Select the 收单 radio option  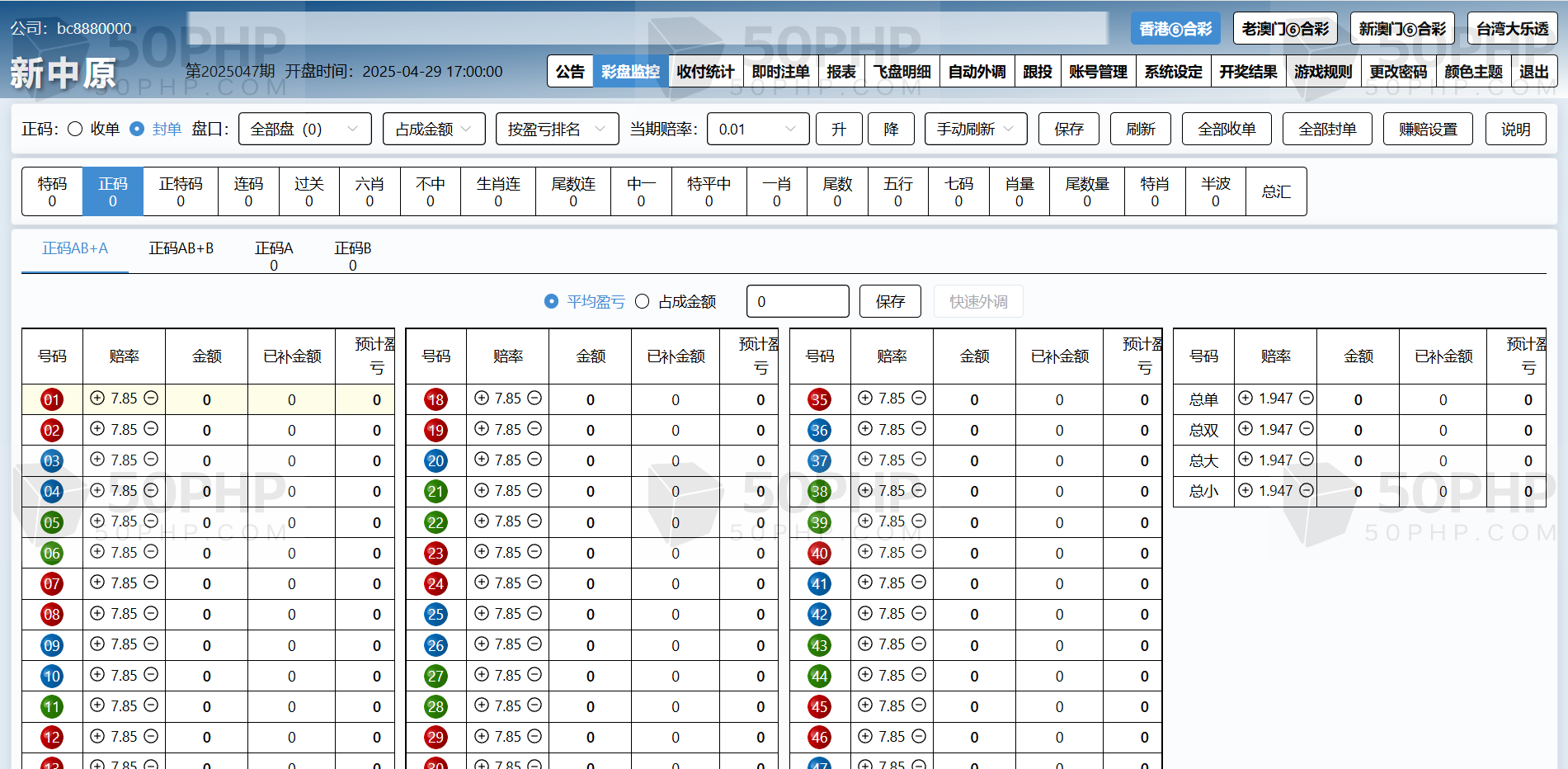tap(75, 129)
